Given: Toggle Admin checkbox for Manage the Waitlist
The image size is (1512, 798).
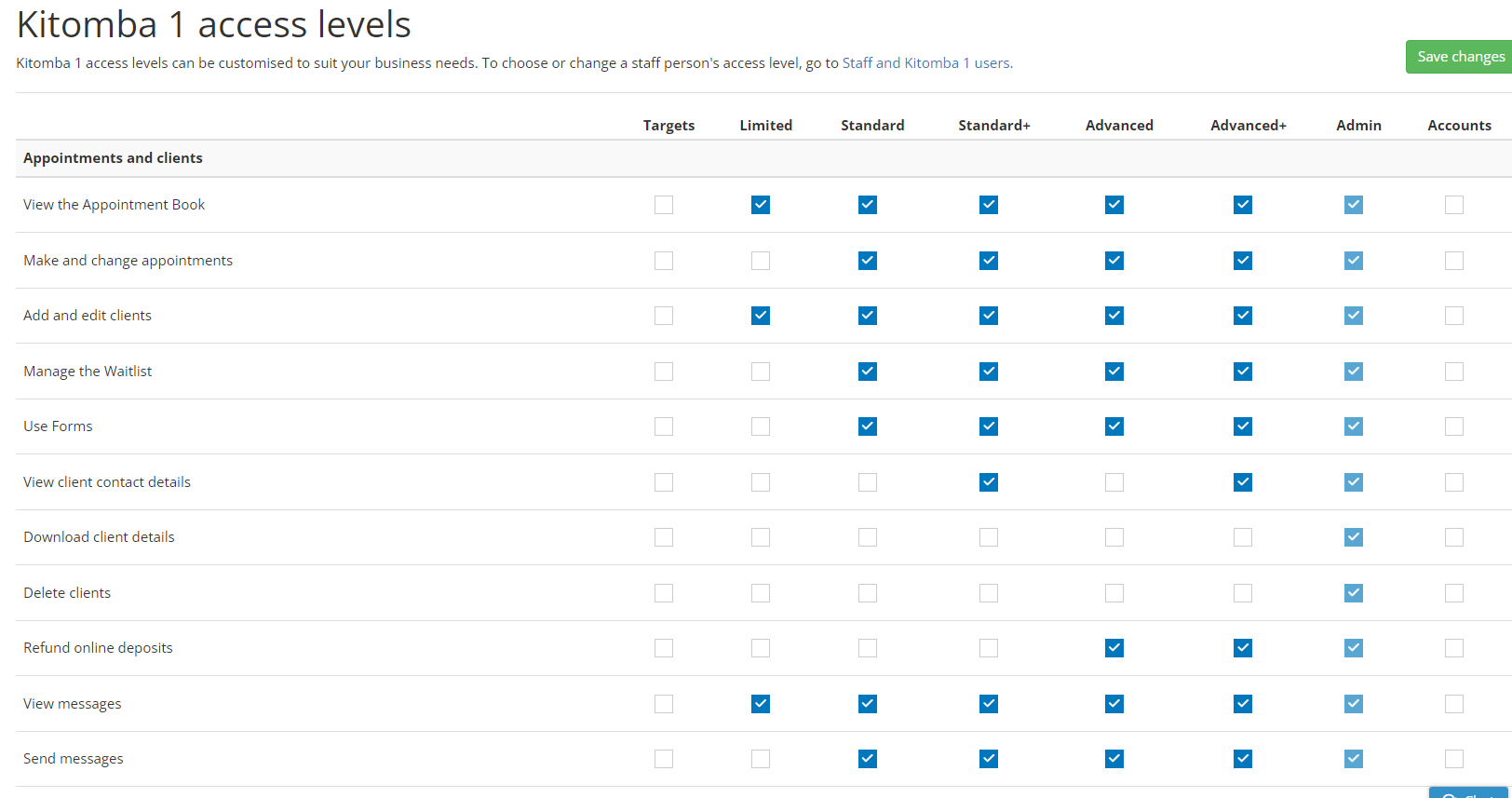Looking at the screenshot, I should 1354,372.
